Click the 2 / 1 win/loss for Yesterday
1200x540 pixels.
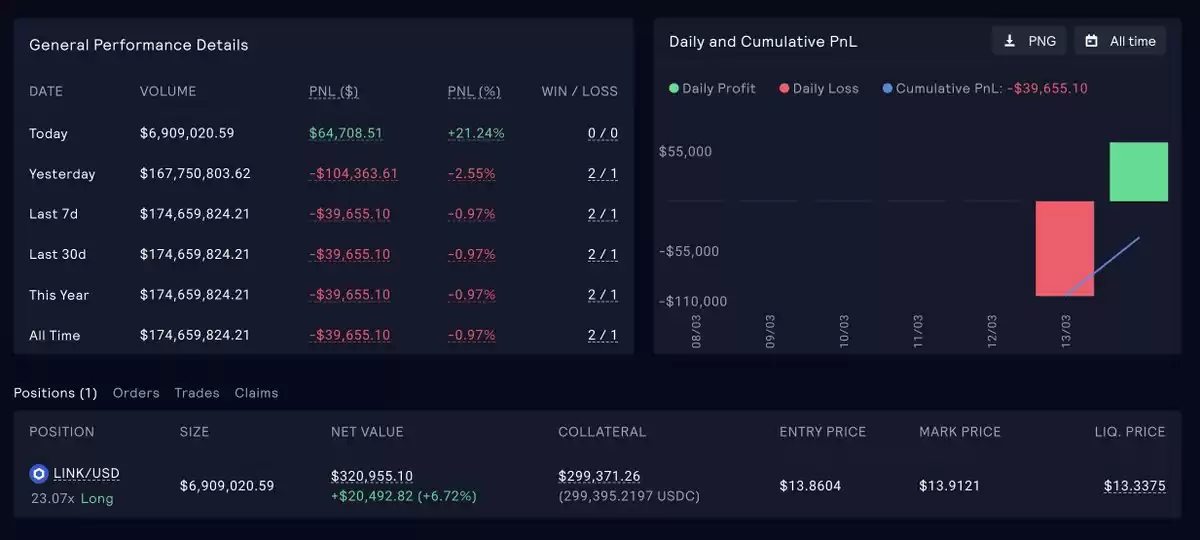point(603,174)
